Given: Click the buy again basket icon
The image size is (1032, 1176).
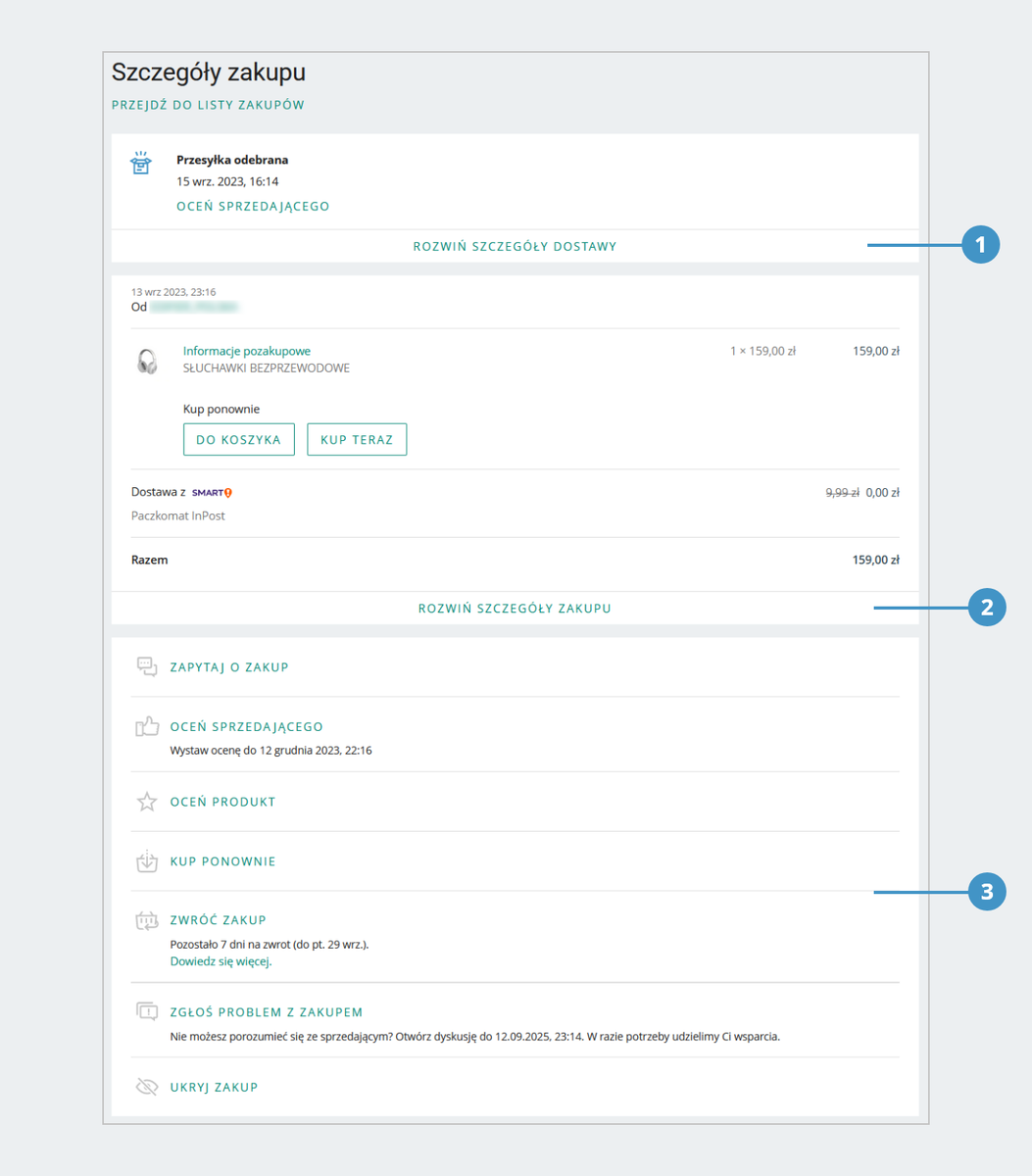Looking at the screenshot, I should [x=147, y=862].
